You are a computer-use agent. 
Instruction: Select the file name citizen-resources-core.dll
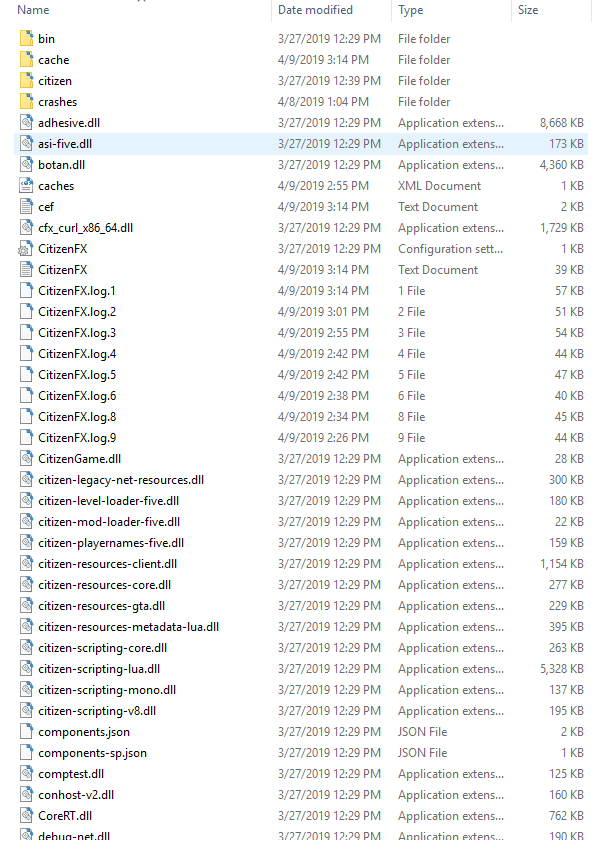(x=104, y=585)
